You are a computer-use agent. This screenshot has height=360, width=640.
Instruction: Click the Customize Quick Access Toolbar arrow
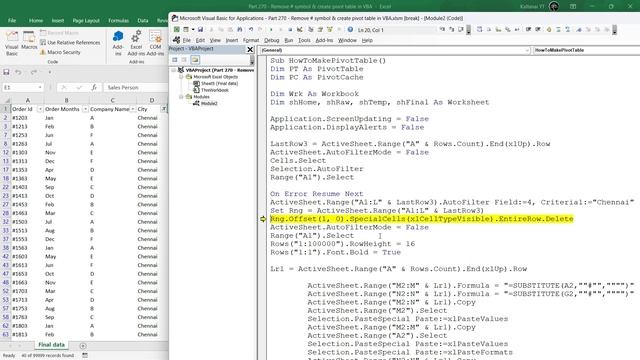(50, 72)
